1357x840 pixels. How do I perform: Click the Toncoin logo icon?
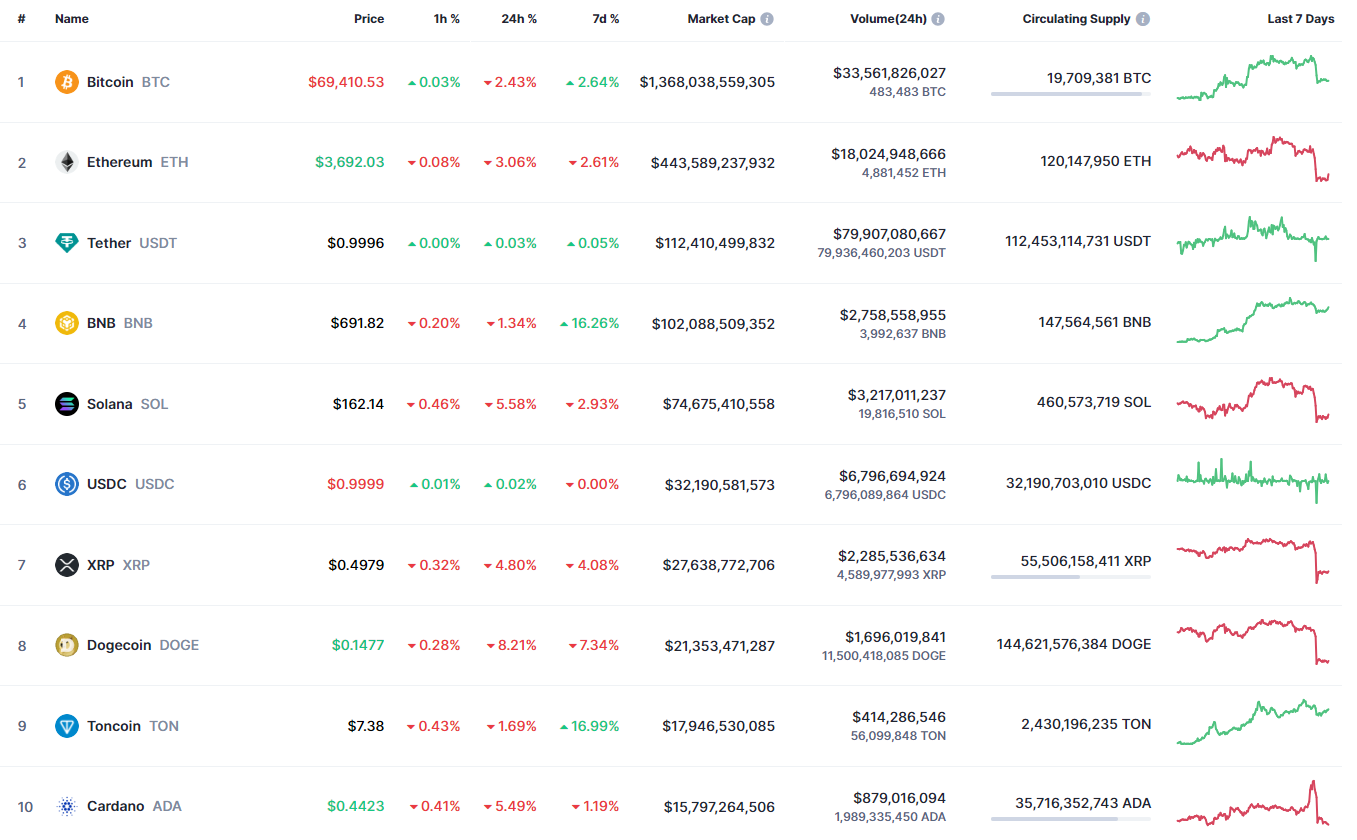pyautogui.click(x=67, y=726)
